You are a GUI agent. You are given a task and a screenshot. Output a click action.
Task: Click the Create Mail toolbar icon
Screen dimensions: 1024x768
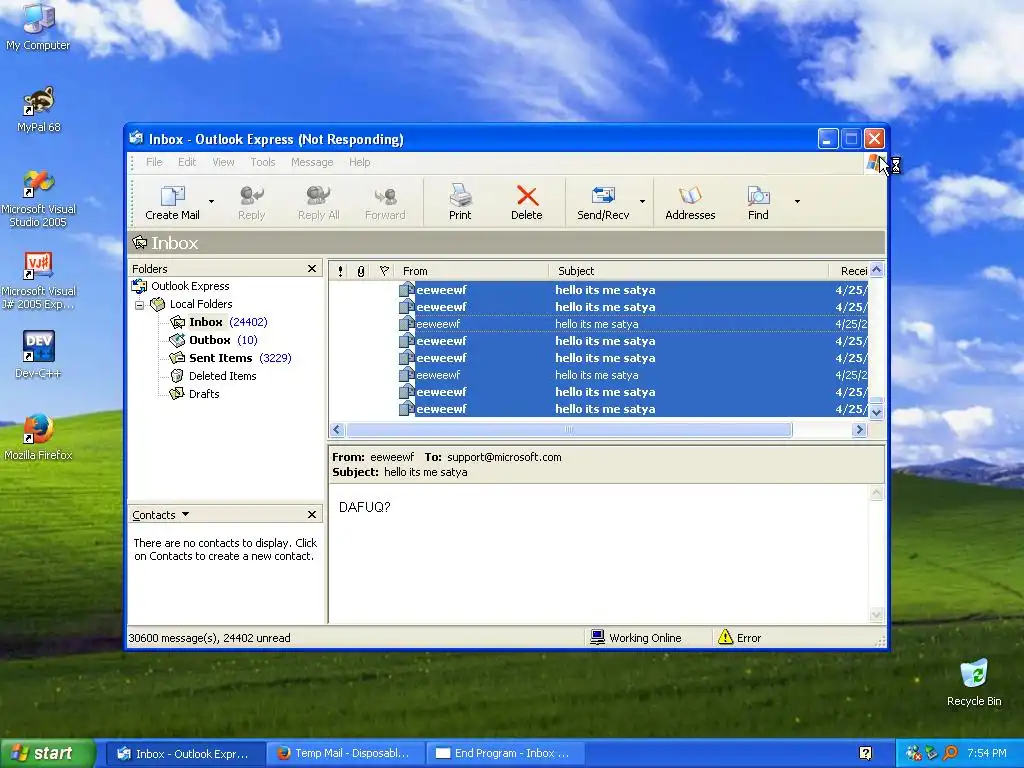tap(172, 202)
